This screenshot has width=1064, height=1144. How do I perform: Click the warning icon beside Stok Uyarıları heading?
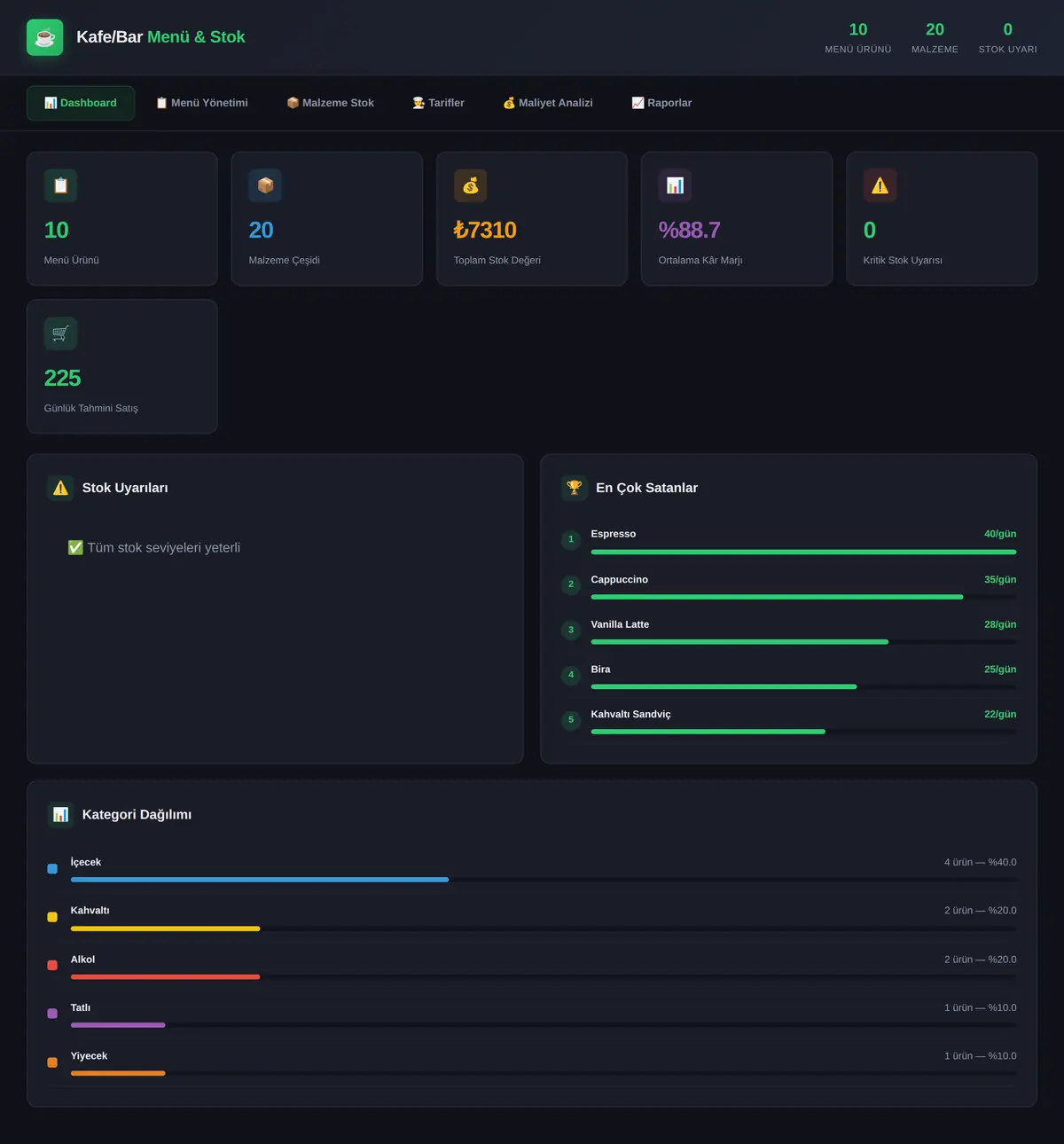click(60, 488)
